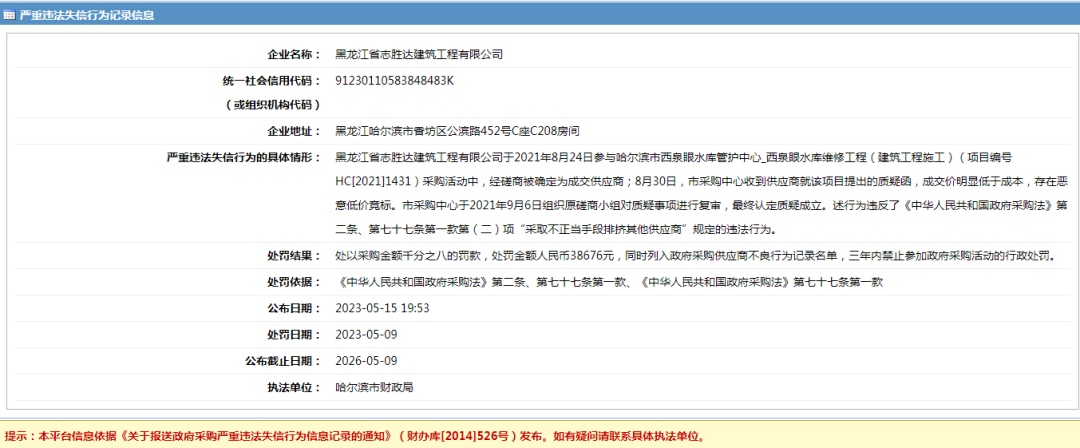
Task: Click the red 提示 notice at the bottom
Action: (355, 436)
